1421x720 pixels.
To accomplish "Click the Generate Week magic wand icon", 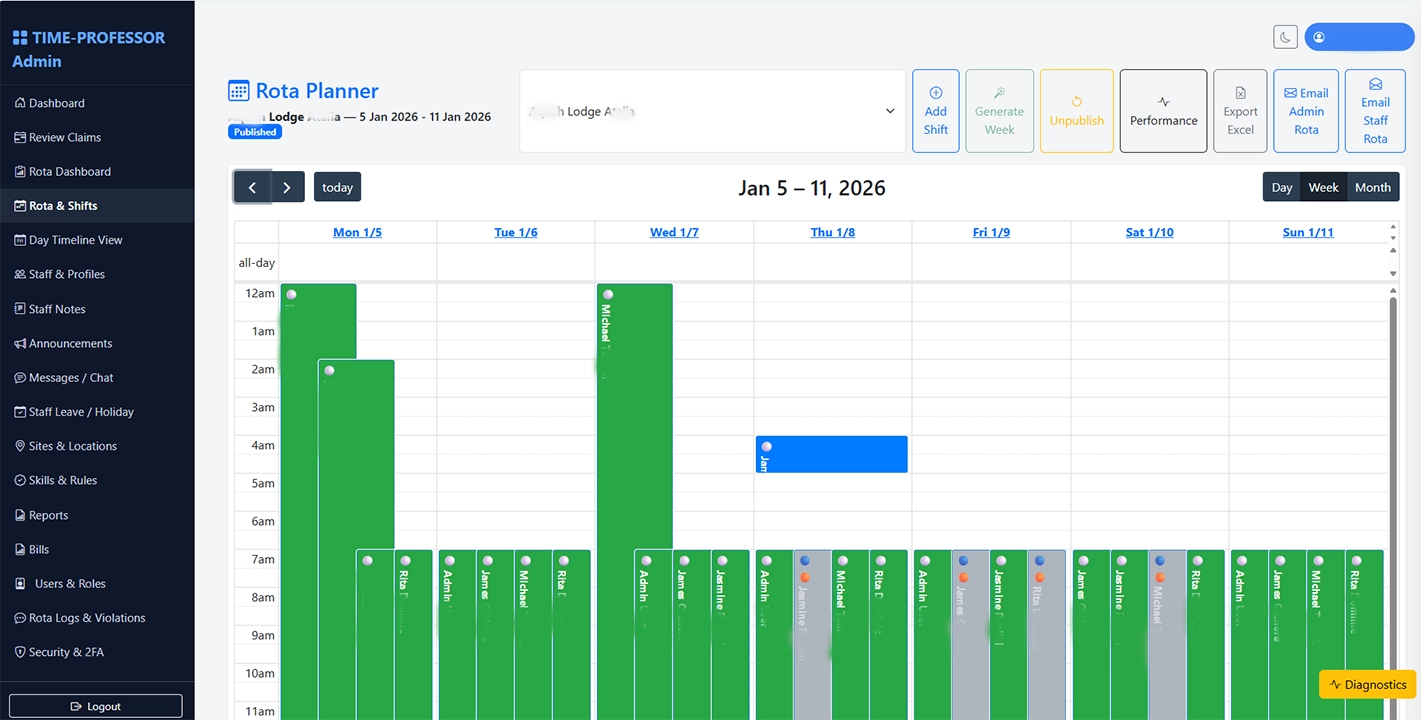I will click(x=999, y=93).
